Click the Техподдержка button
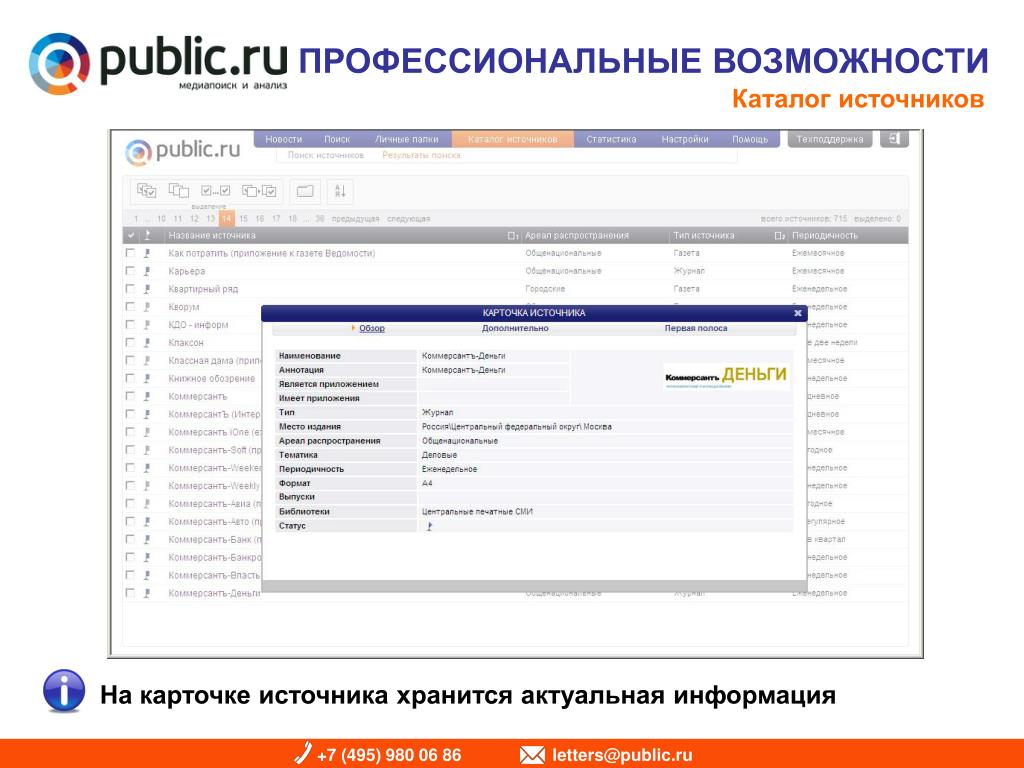This screenshot has width=1024, height=768. 830,139
